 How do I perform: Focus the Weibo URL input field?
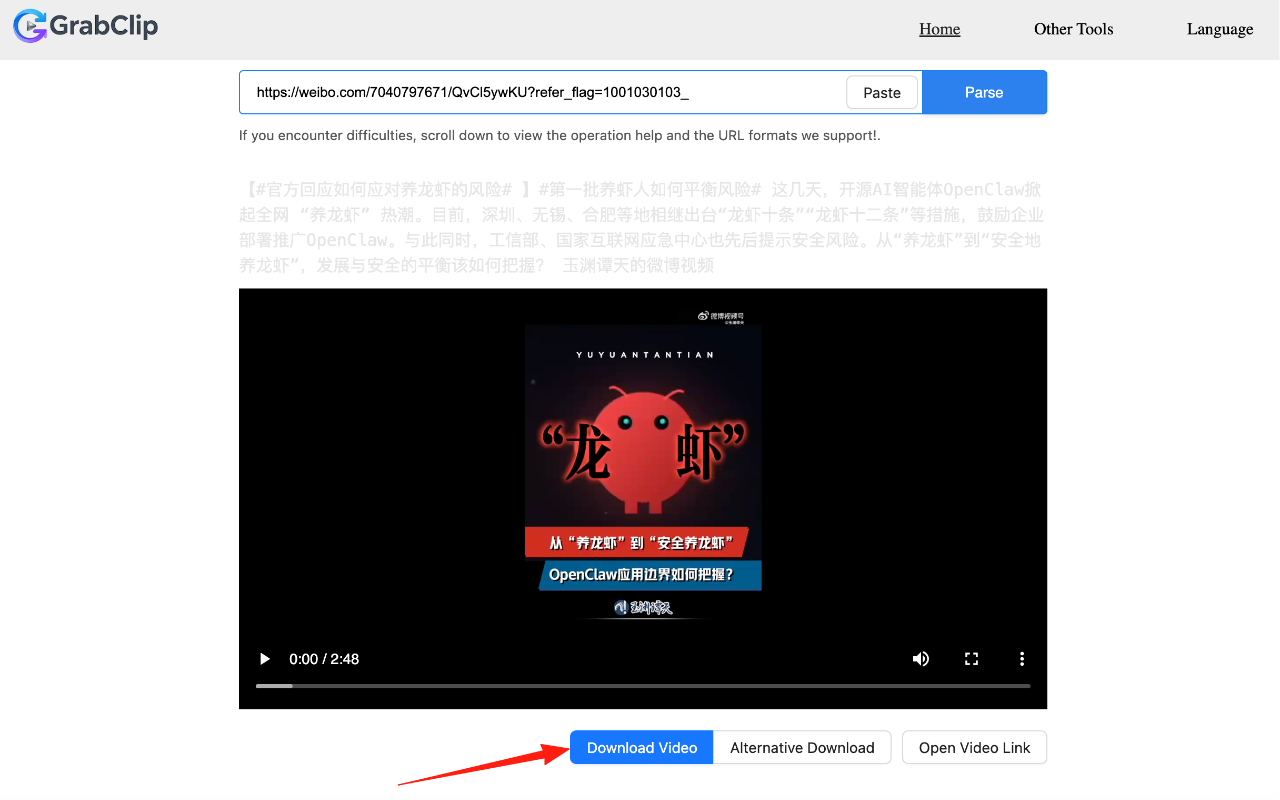click(x=540, y=92)
